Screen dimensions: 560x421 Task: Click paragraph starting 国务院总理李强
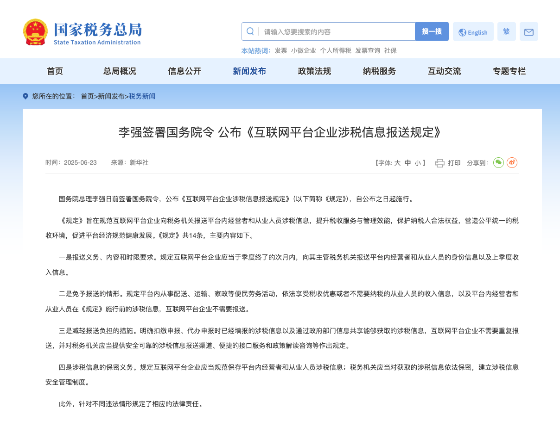[236, 199]
